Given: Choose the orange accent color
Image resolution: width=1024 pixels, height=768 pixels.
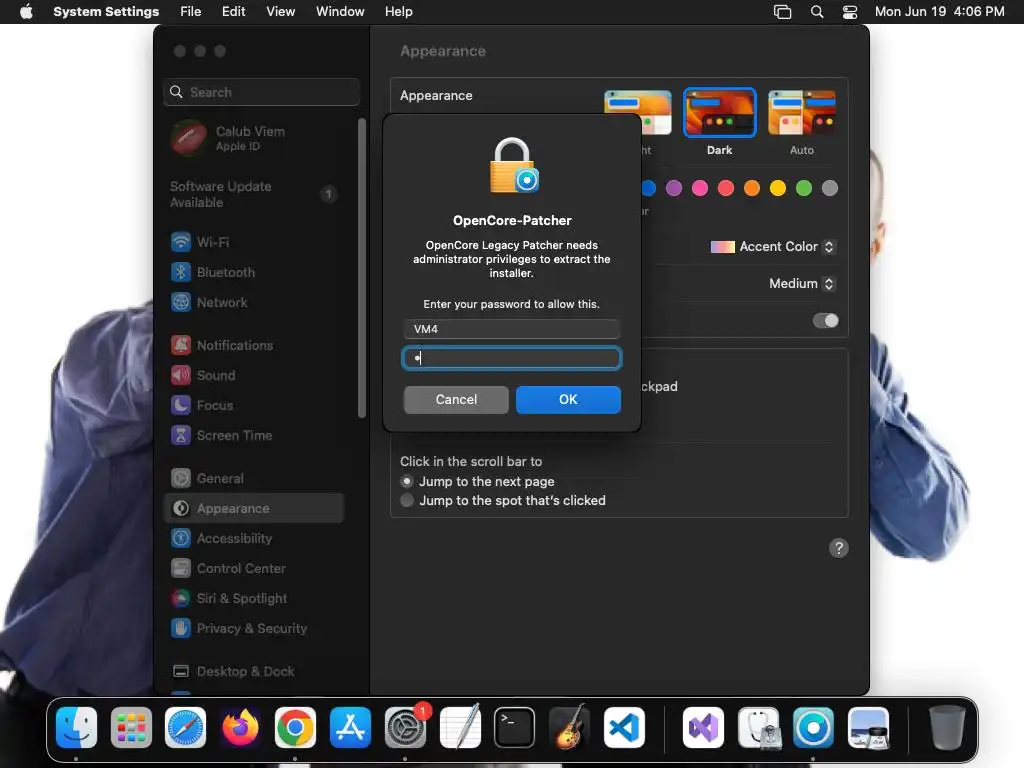Looking at the screenshot, I should coord(752,188).
